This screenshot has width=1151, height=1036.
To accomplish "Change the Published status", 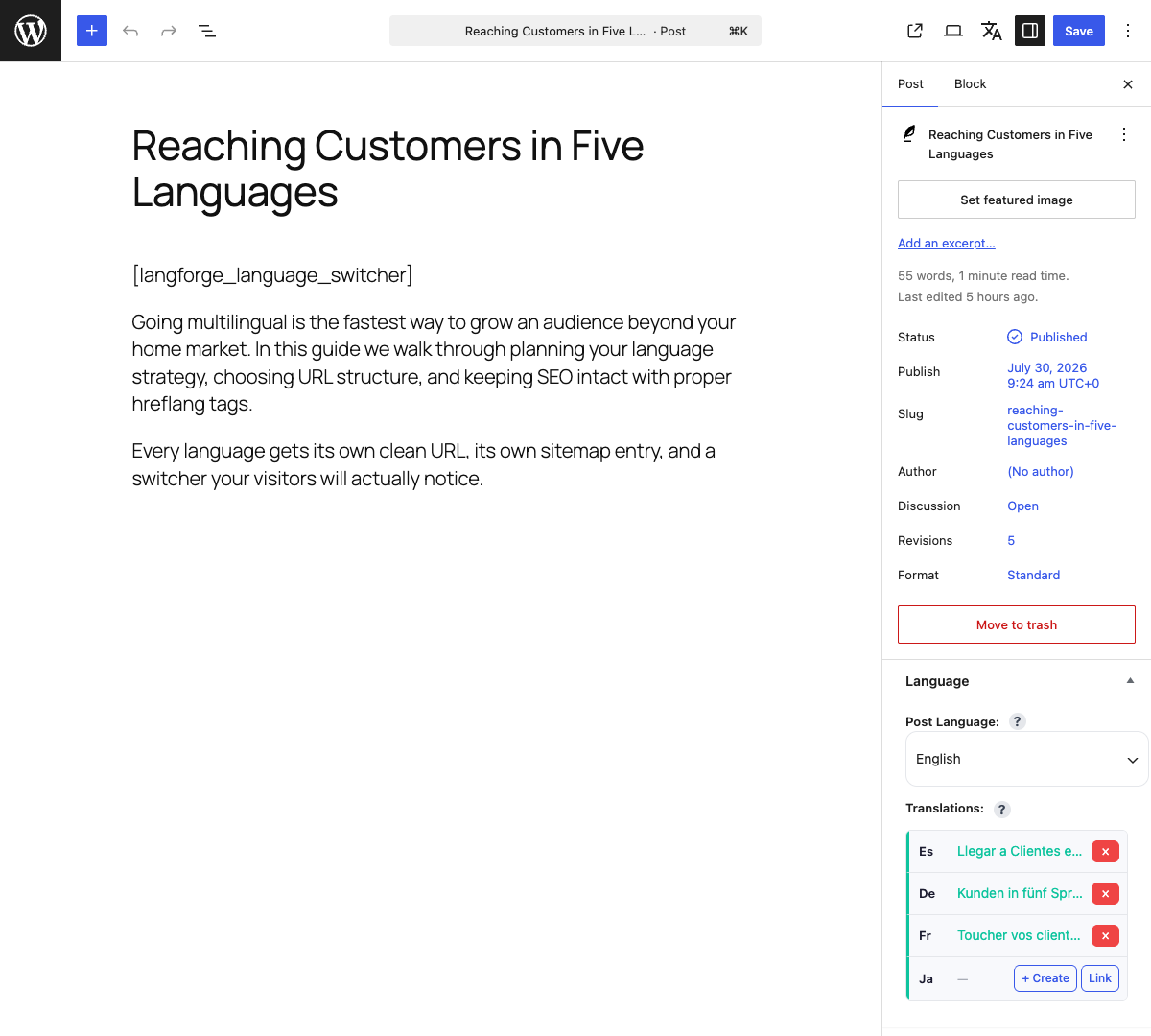I will 1047,337.
